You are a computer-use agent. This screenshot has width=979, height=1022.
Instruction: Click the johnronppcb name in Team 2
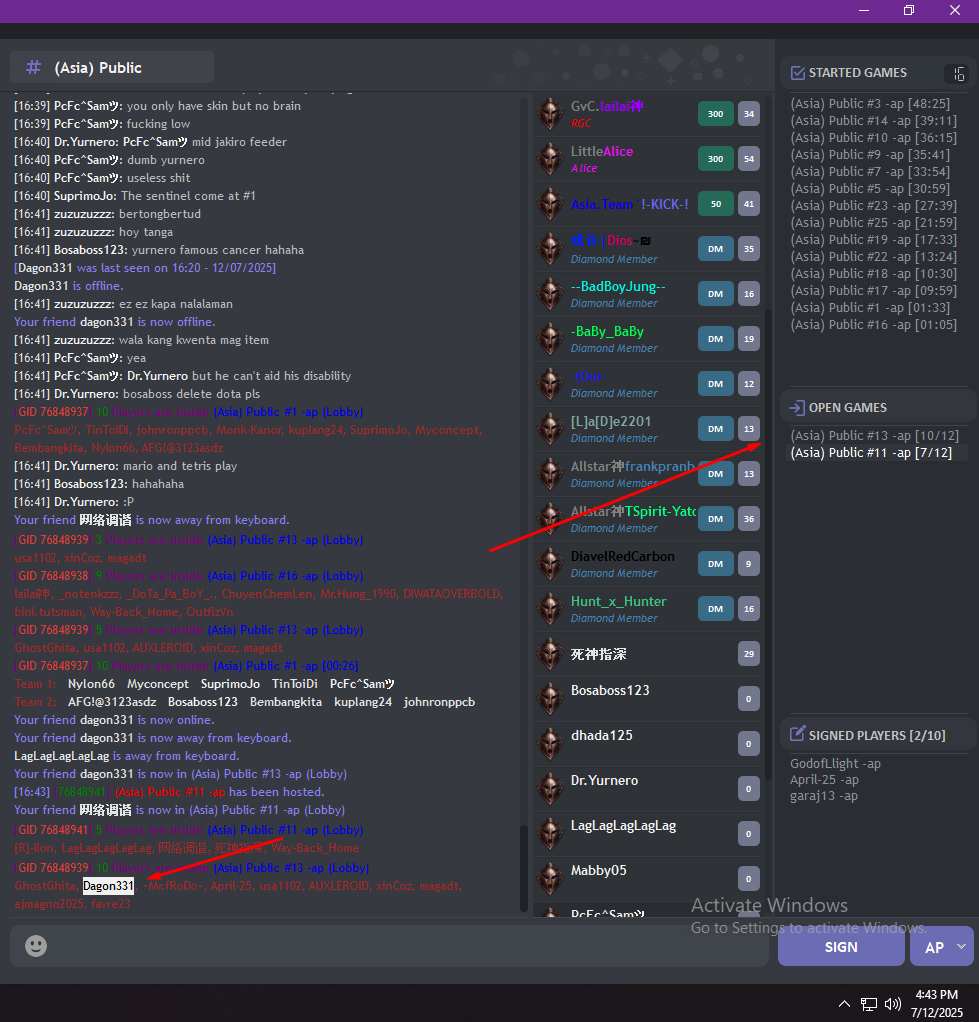click(439, 702)
